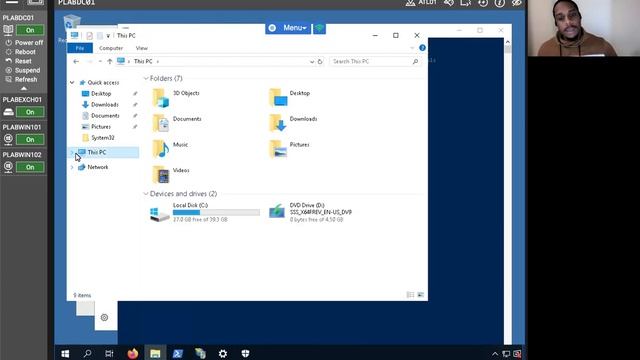Image resolution: width=640 pixels, height=360 pixels.
Task: Click Reset for PLABDC01
Action: point(18,61)
